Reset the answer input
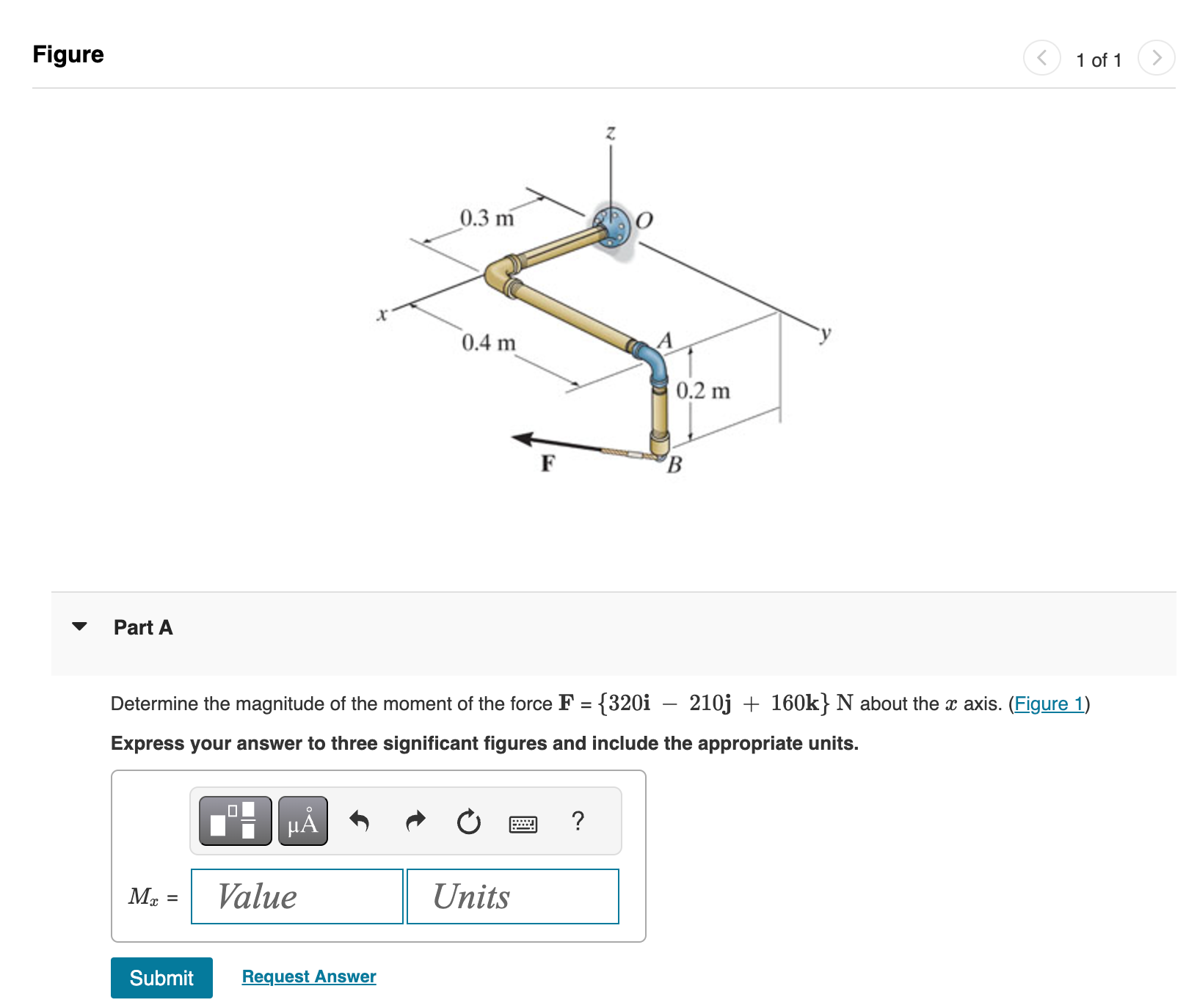 [469, 822]
